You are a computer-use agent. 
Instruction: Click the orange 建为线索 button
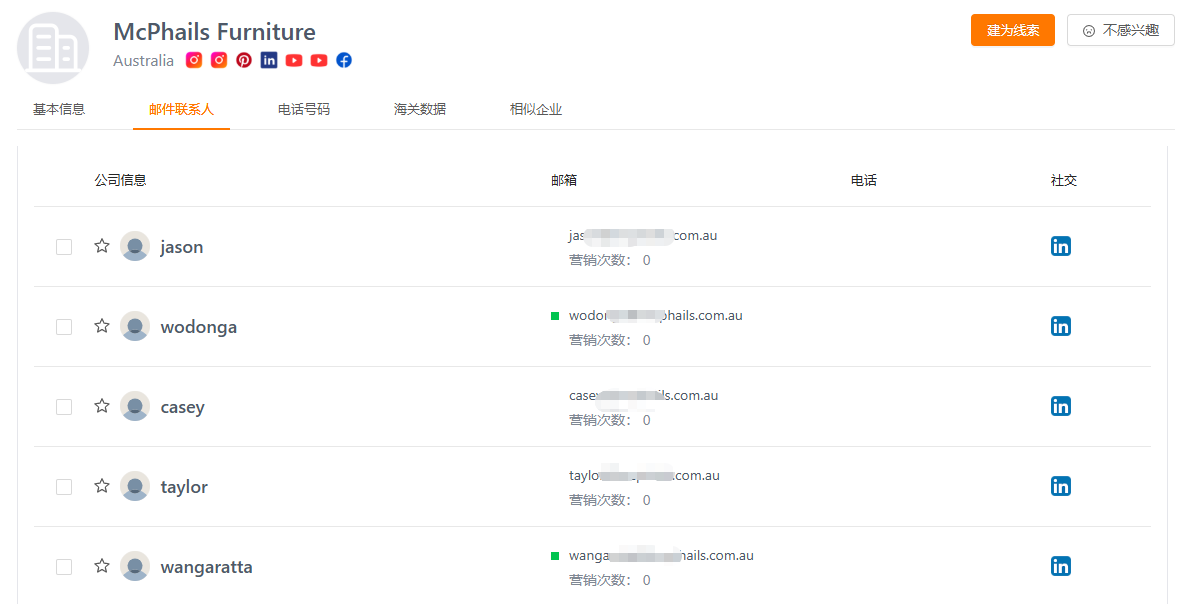tap(1013, 30)
